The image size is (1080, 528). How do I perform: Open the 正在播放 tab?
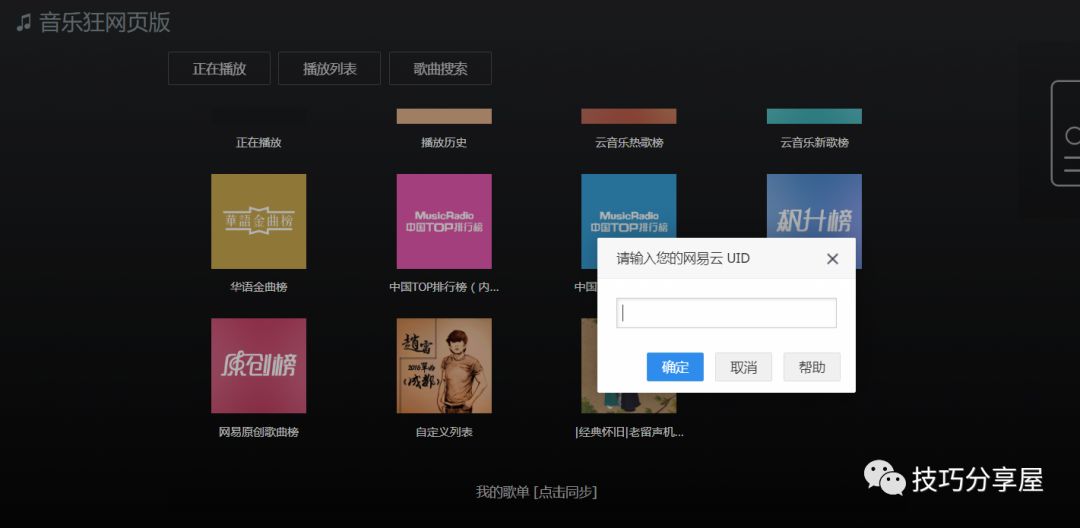coord(219,68)
